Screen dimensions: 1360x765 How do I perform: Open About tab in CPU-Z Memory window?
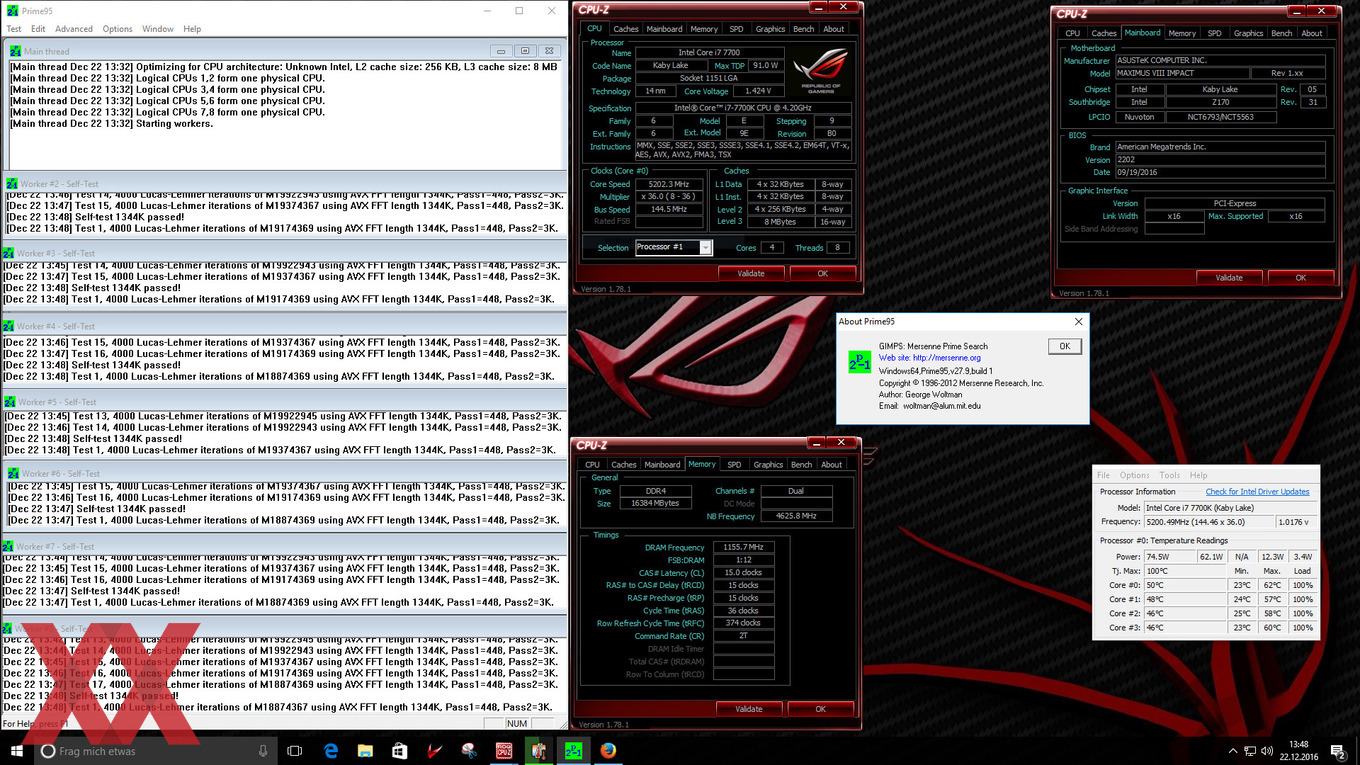[832, 464]
